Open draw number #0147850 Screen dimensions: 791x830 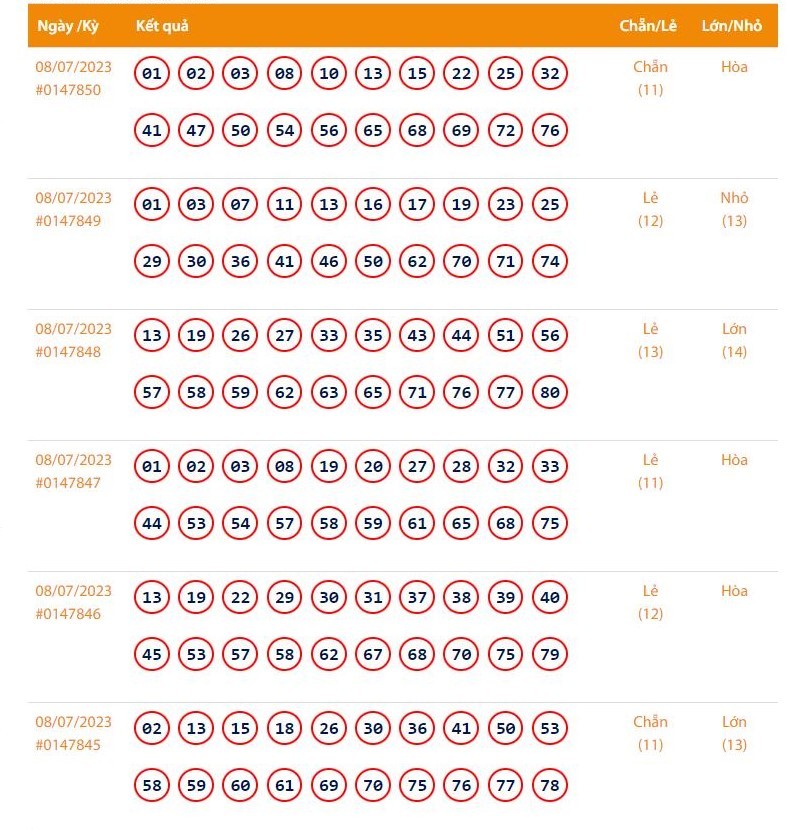click(68, 90)
